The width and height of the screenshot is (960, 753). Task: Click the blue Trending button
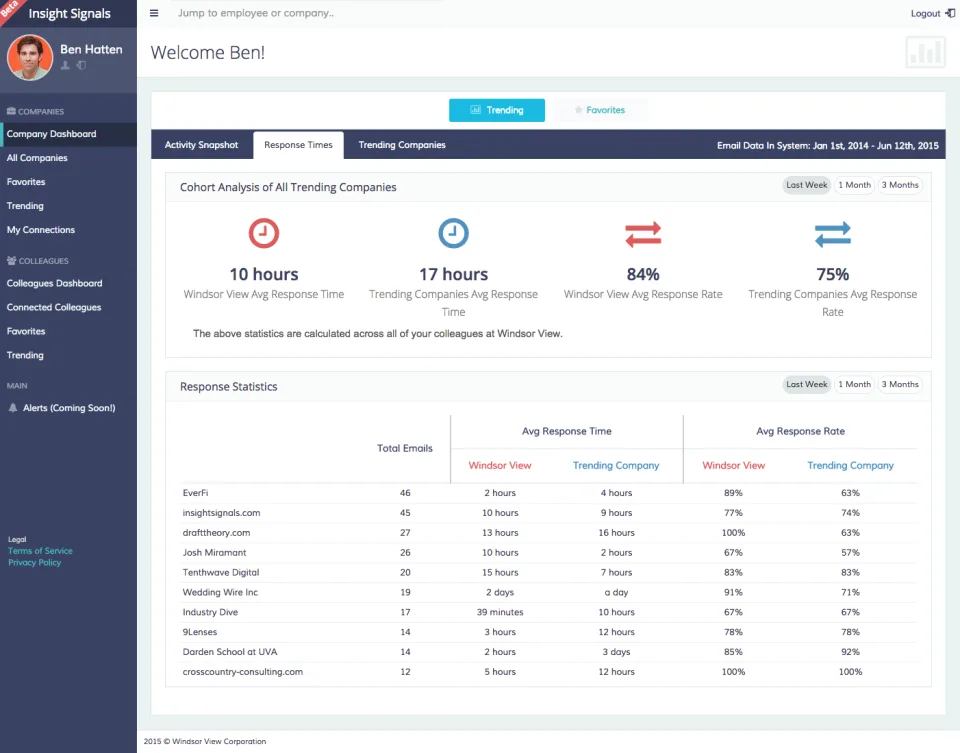[x=497, y=110]
